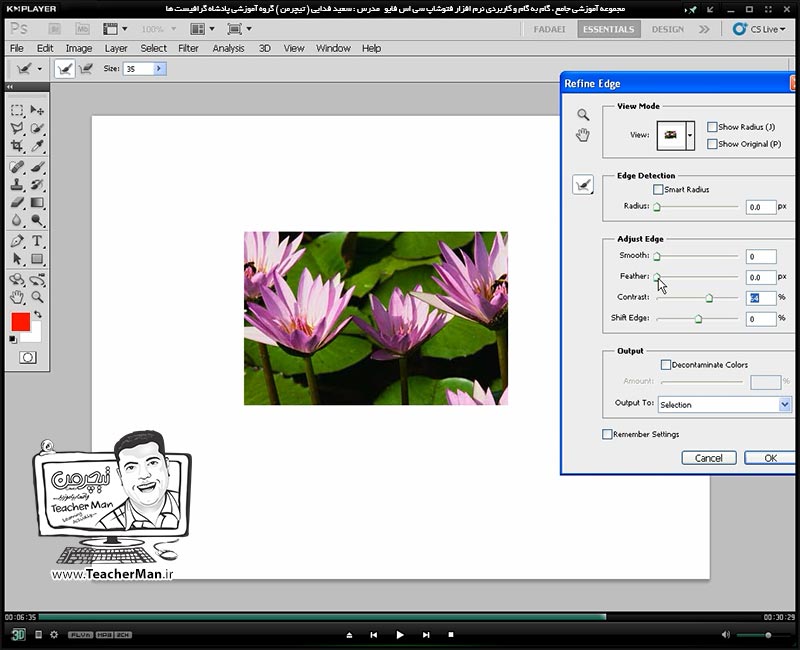Open the Select menu
The height and width of the screenshot is (650, 800).
click(x=154, y=48)
